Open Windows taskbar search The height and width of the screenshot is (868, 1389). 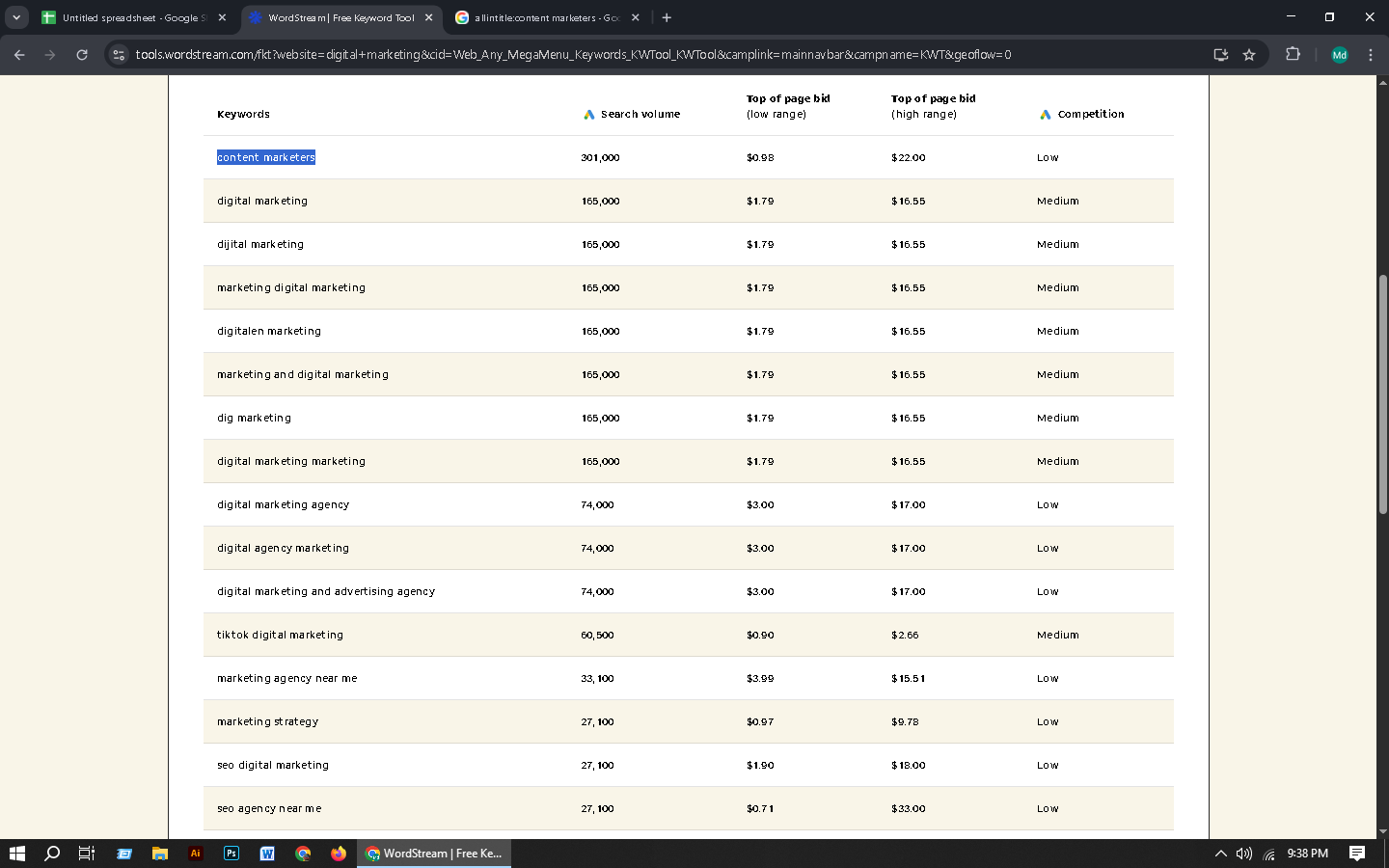52,854
